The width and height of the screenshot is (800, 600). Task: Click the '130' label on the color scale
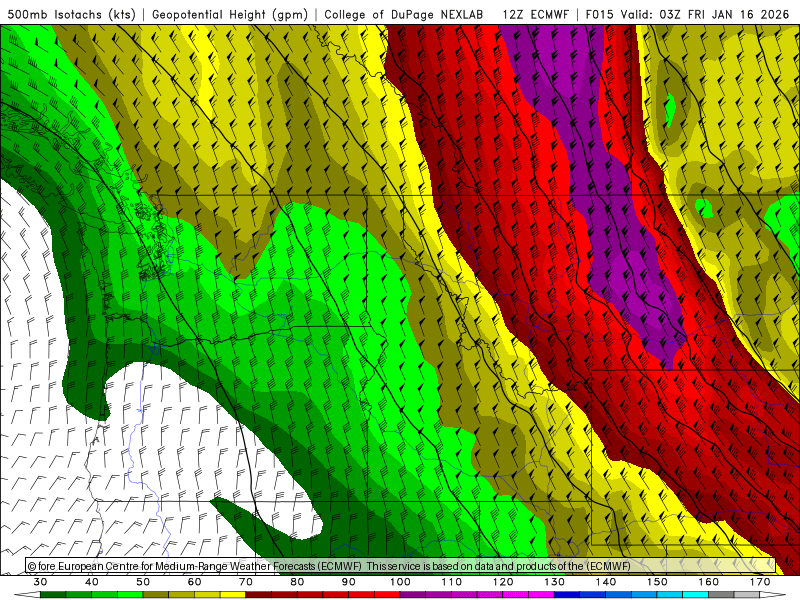[555, 582]
